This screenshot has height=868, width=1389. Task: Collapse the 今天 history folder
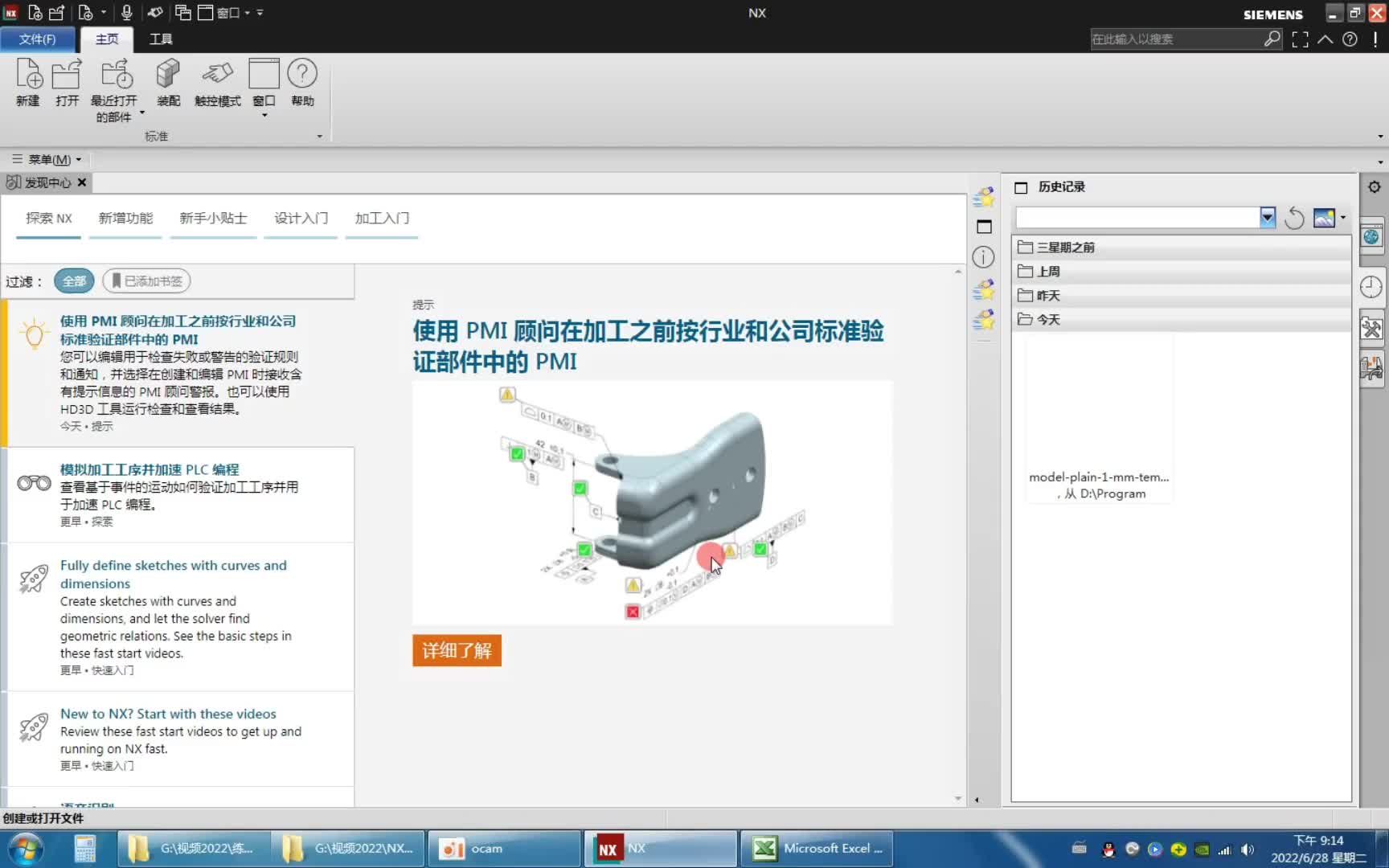pos(1180,320)
